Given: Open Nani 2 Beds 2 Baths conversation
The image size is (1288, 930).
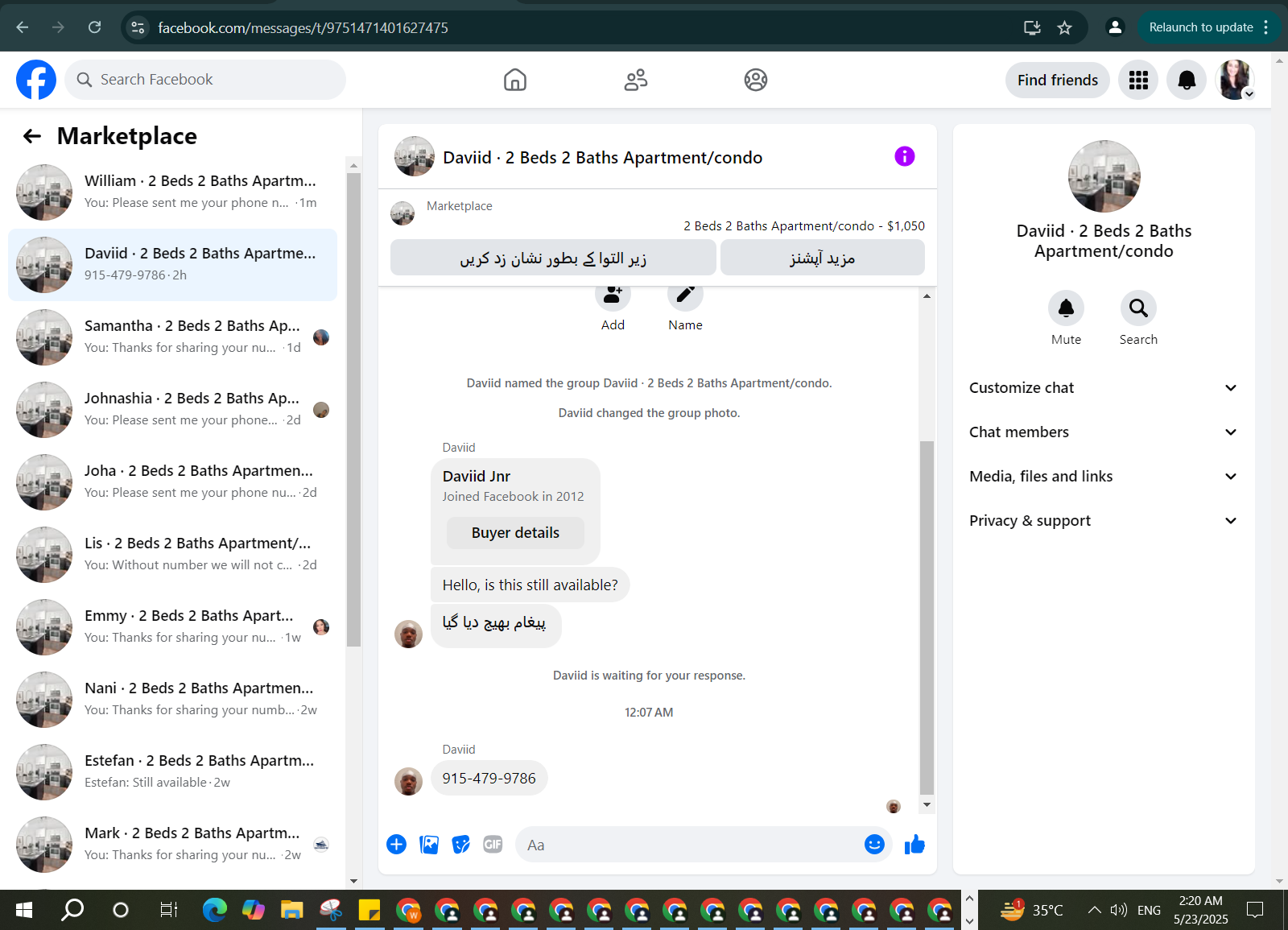Looking at the screenshot, I should tap(173, 700).
